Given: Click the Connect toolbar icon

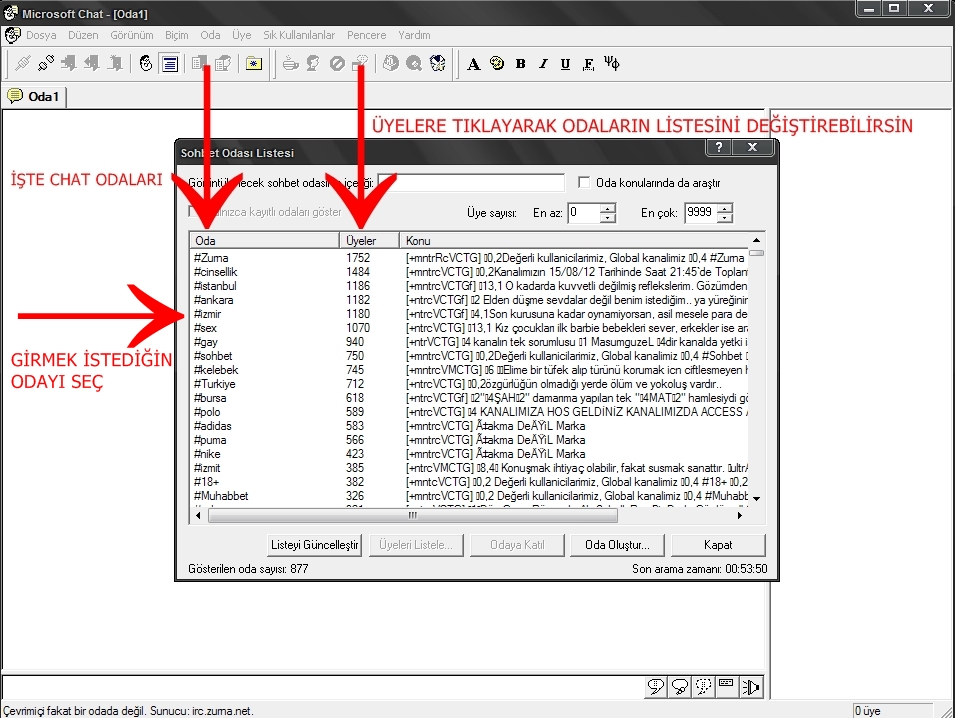Looking at the screenshot, I should [x=23, y=63].
